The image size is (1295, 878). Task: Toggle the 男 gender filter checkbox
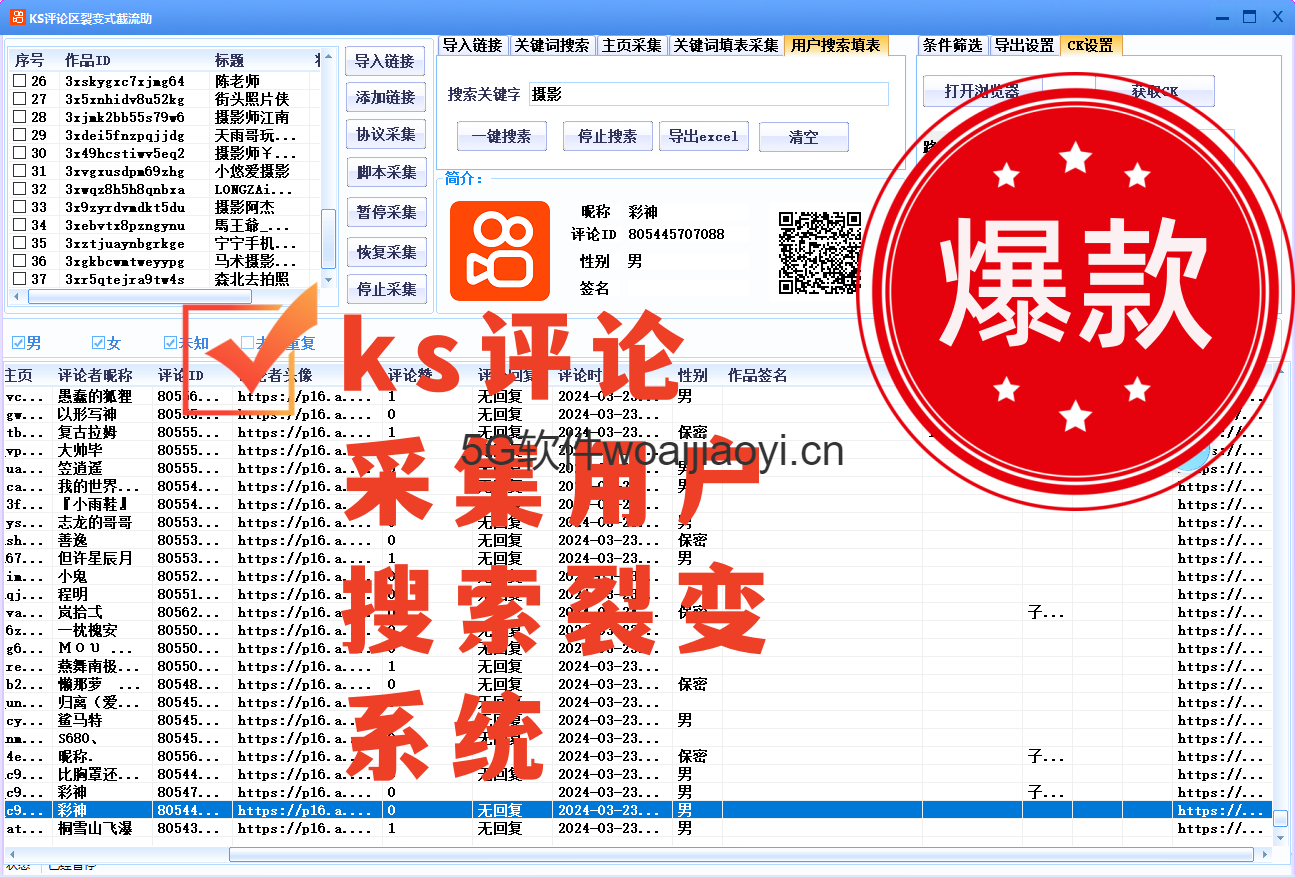(18, 343)
